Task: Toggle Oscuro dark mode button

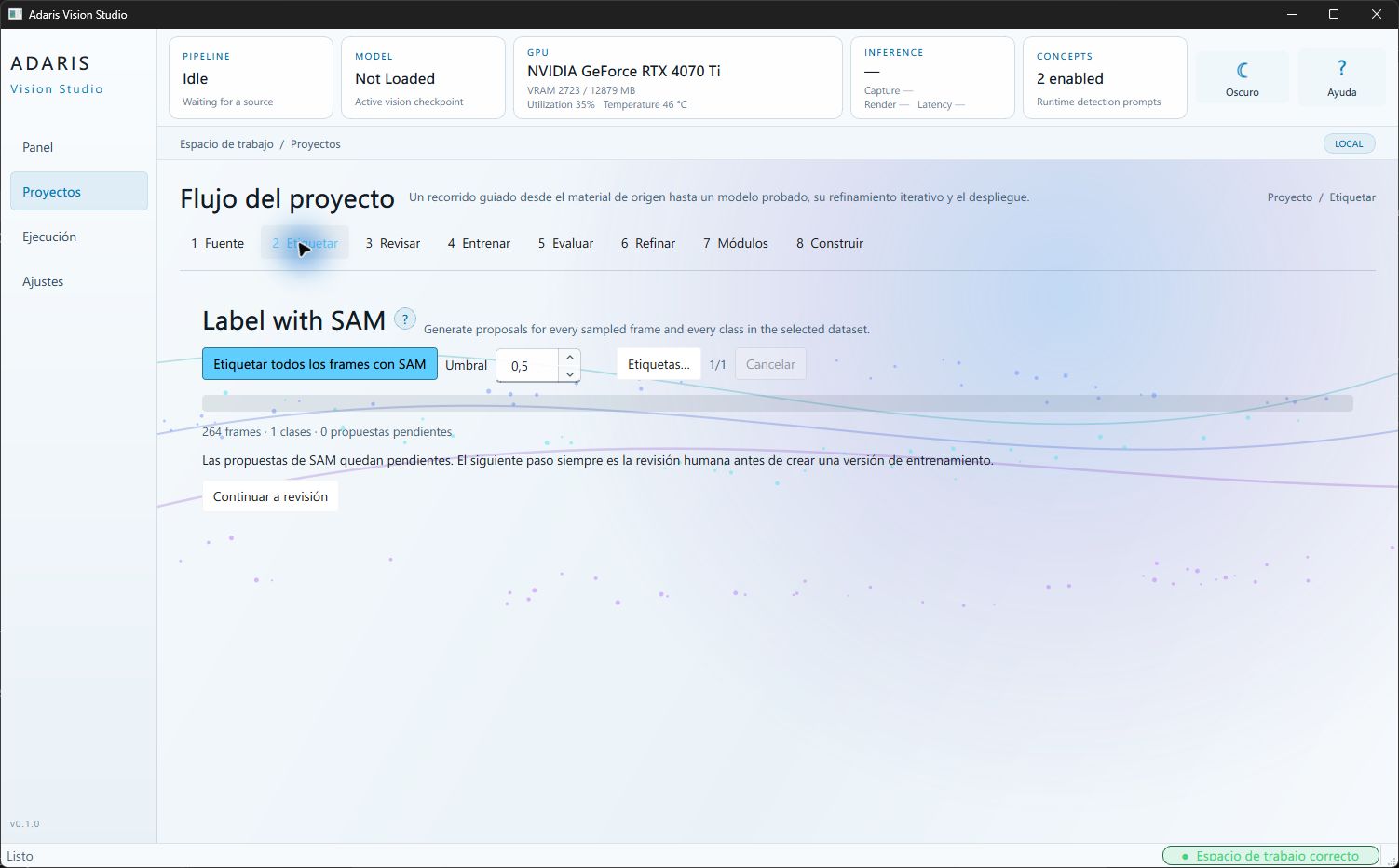Action: pos(1242,77)
